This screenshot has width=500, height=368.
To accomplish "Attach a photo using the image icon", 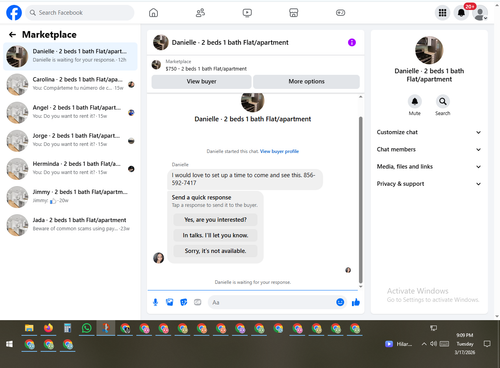I will (x=170, y=302).
